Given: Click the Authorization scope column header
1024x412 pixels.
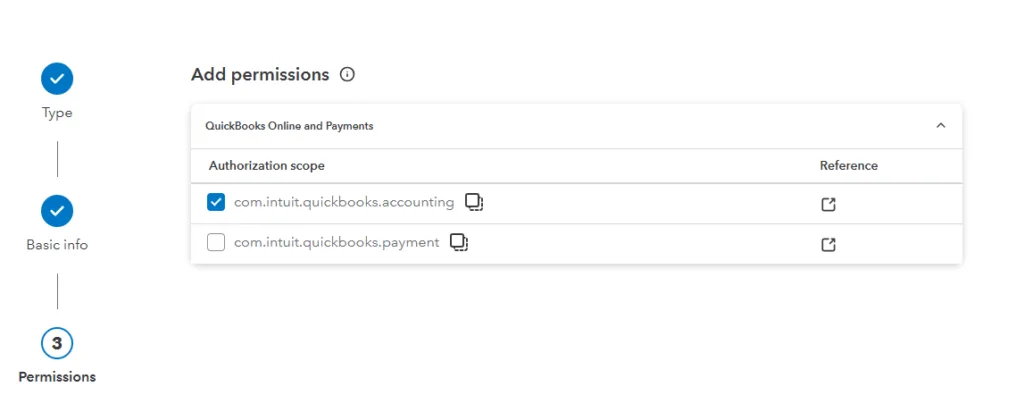Looking at the screenshot, I should click(x=266, y=166).
